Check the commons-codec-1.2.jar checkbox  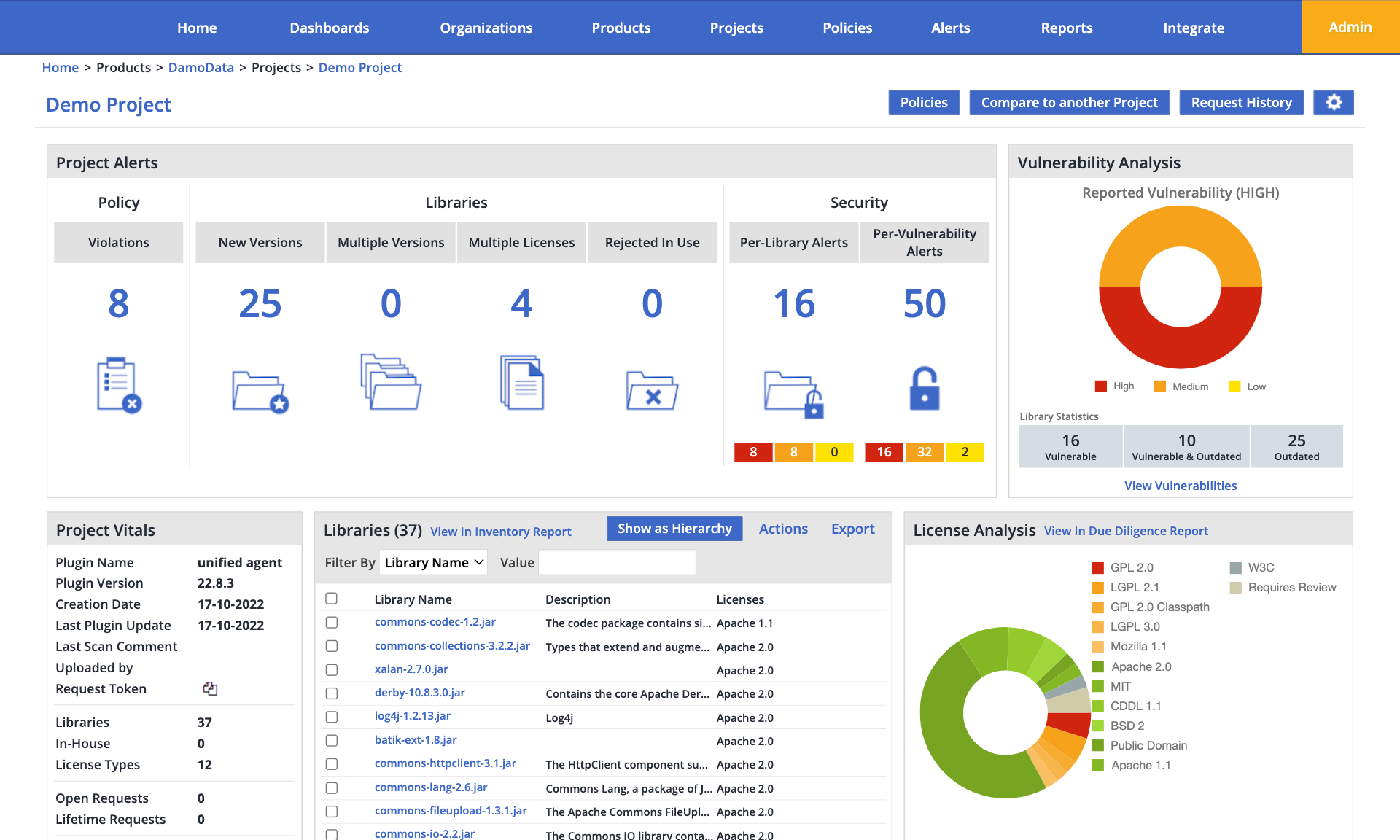pos(332,623)
